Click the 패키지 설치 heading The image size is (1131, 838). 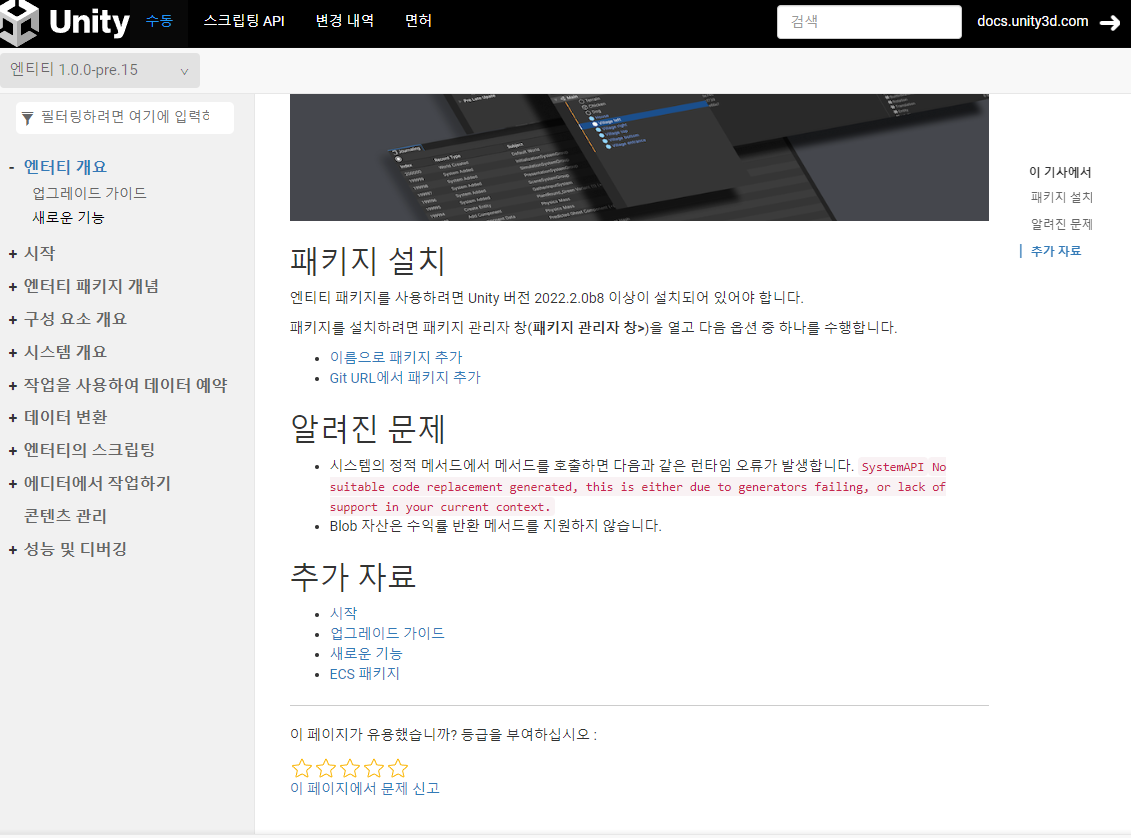point(367,260)
